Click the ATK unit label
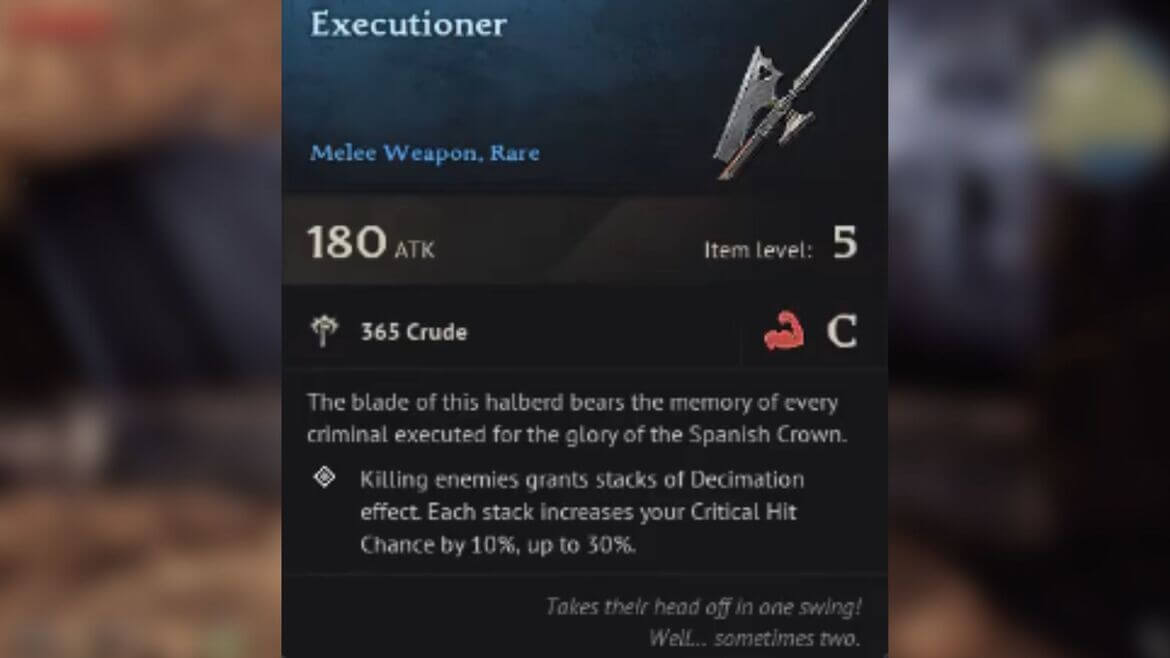Image resolution: width=1170 pixels, height=658 pixels. coord(414,250)
